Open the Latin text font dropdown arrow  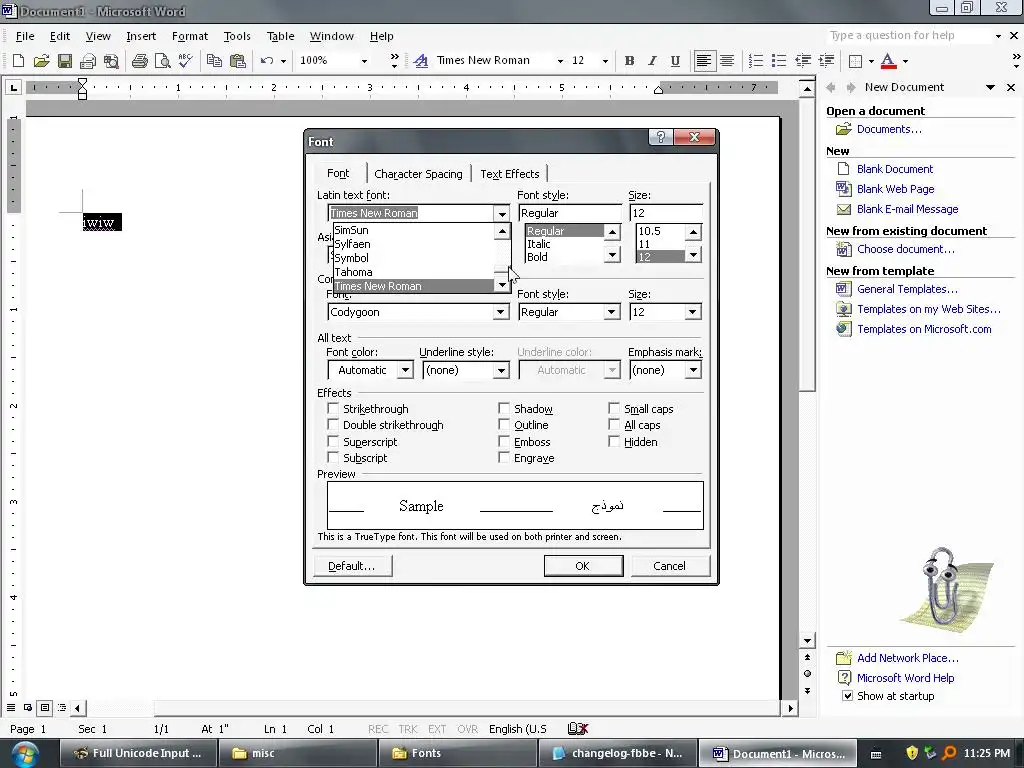coord(501,214)
